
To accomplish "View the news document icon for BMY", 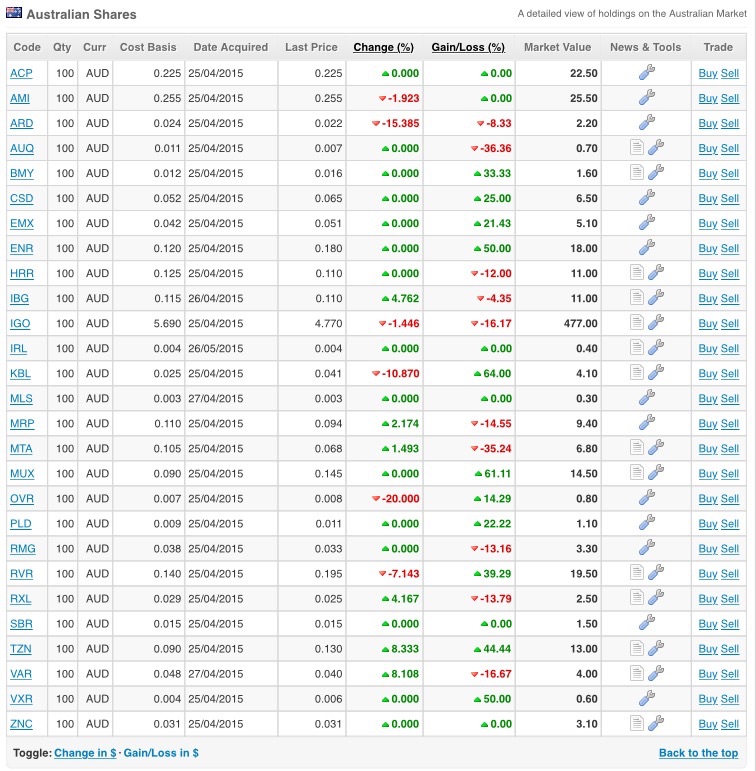I will pyautogui.click(x=636, y=172).
